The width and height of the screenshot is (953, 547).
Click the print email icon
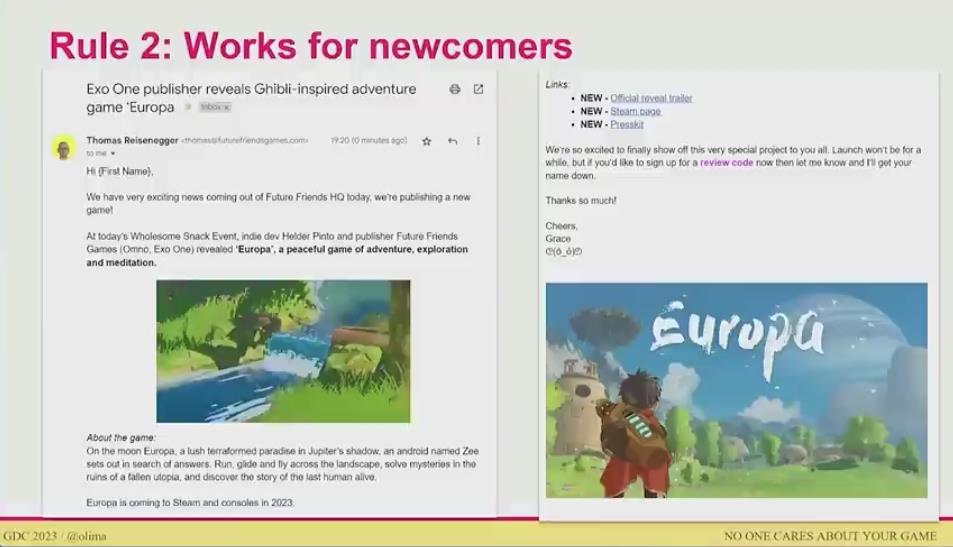point(455,89)
